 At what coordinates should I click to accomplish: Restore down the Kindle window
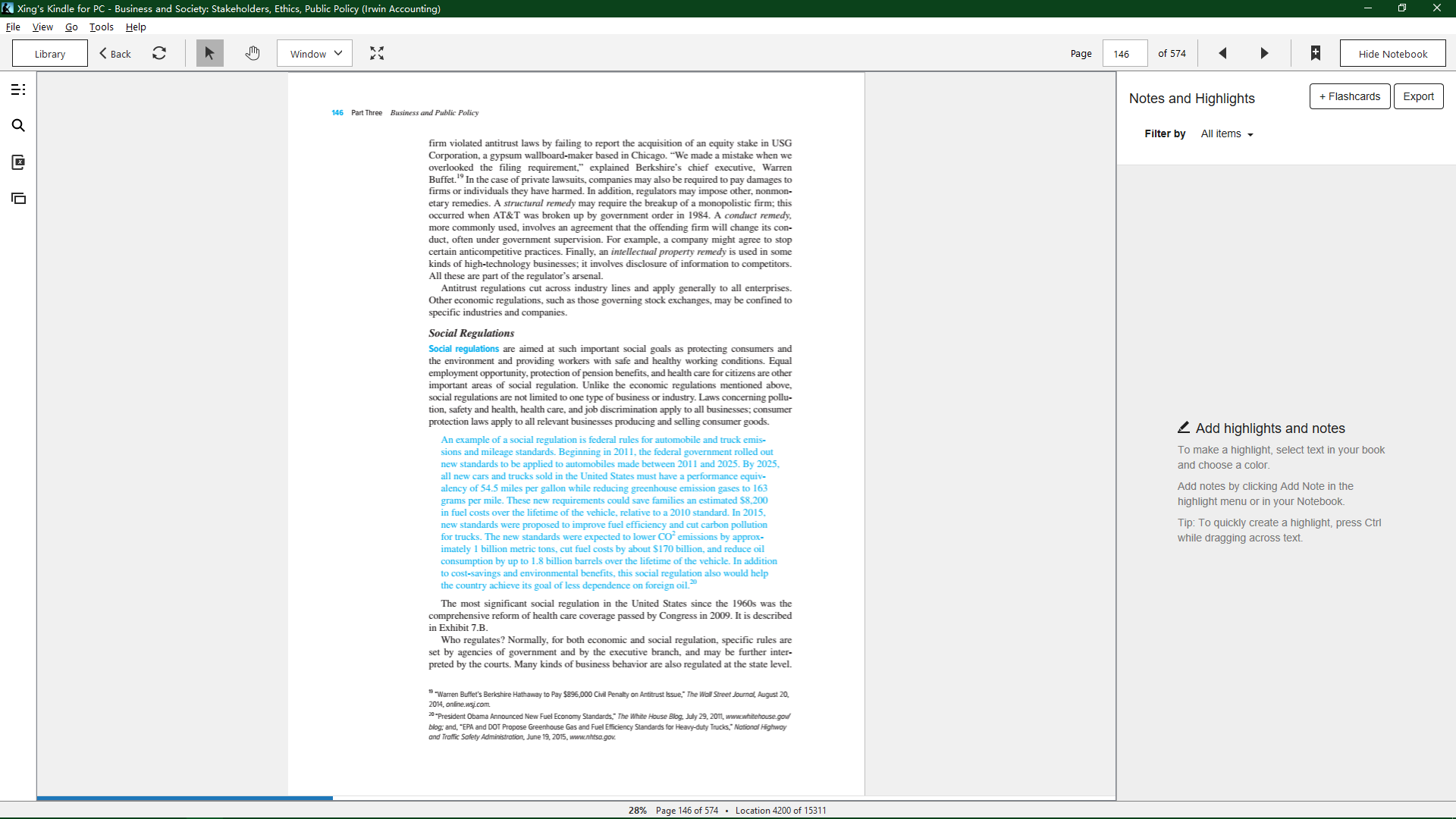click(1402, 8)
